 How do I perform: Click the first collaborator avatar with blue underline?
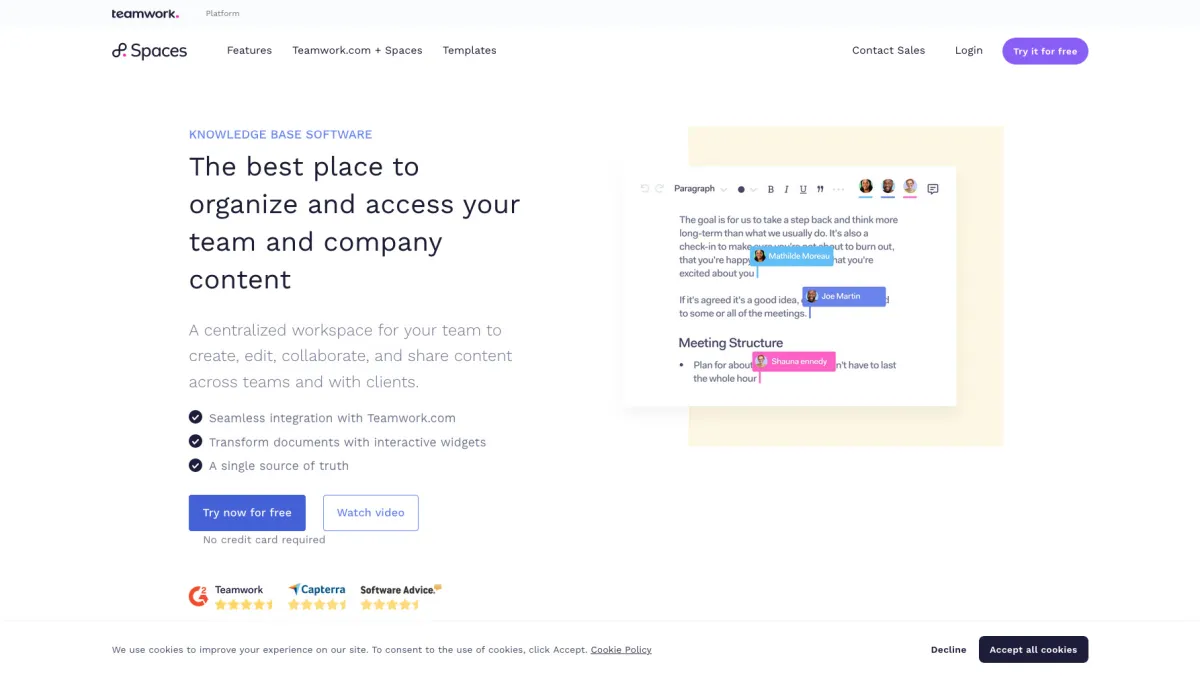click(866, 187)
